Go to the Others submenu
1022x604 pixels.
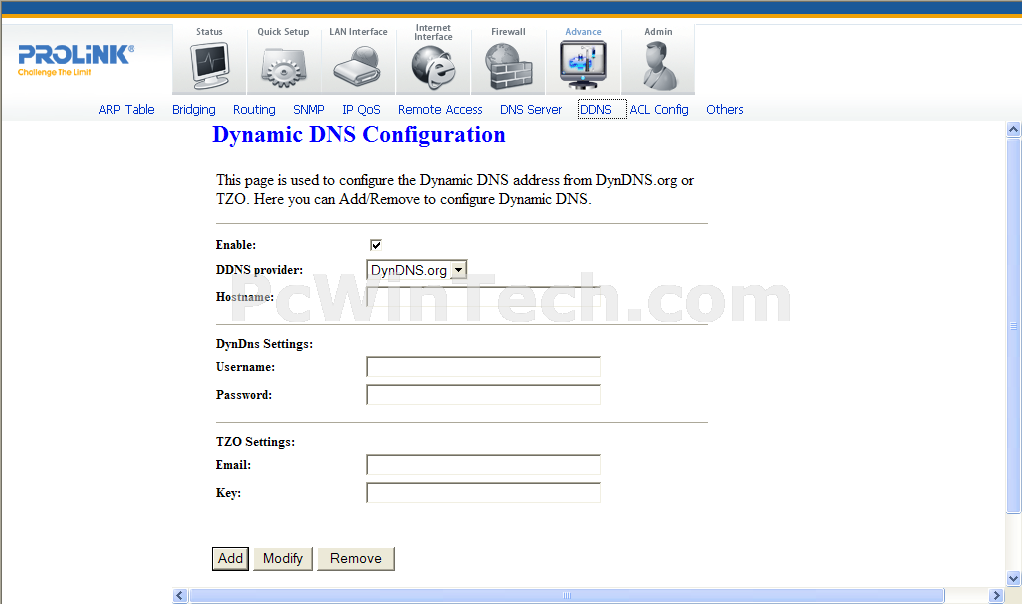(725, 109)
